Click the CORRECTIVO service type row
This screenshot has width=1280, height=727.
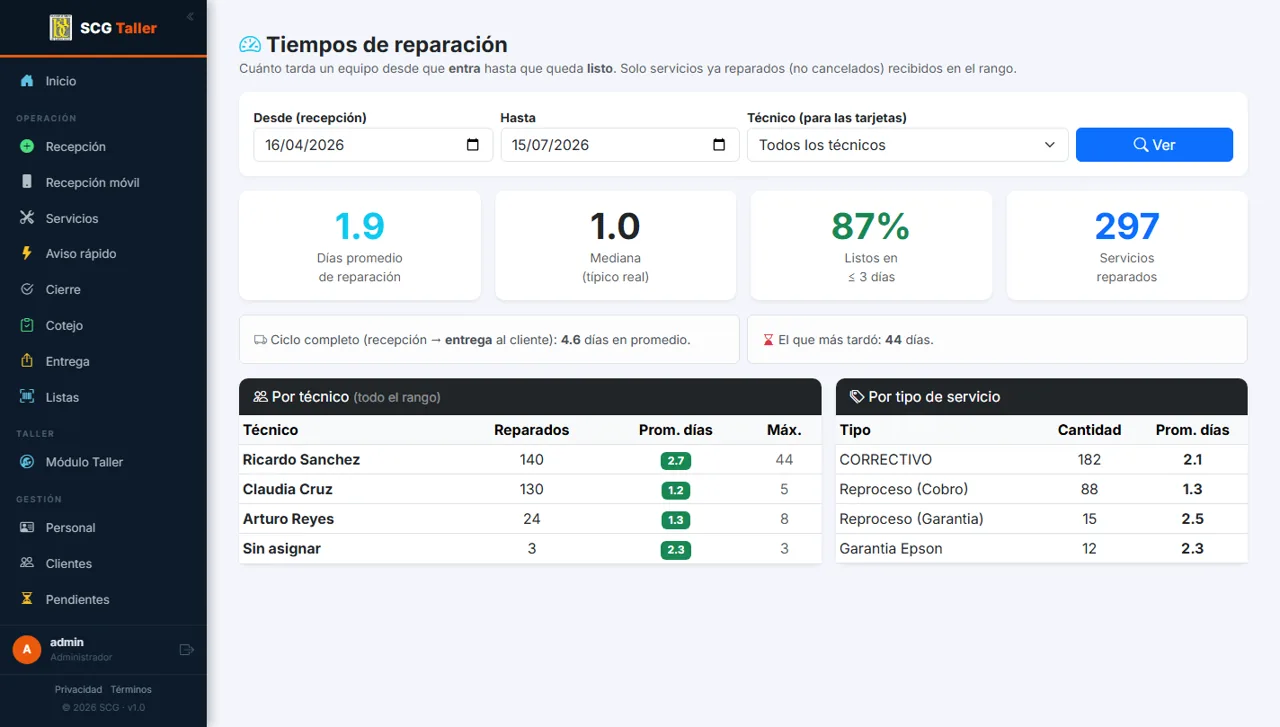[1042, 460]
